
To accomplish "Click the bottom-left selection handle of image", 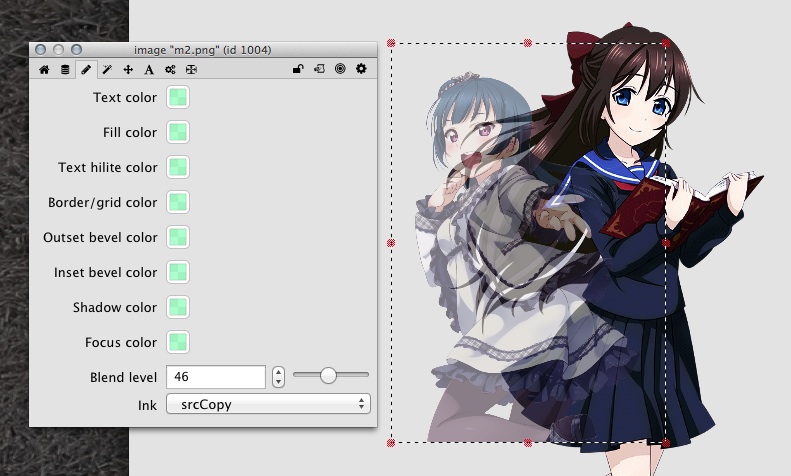I will click(x=391, y=443).
